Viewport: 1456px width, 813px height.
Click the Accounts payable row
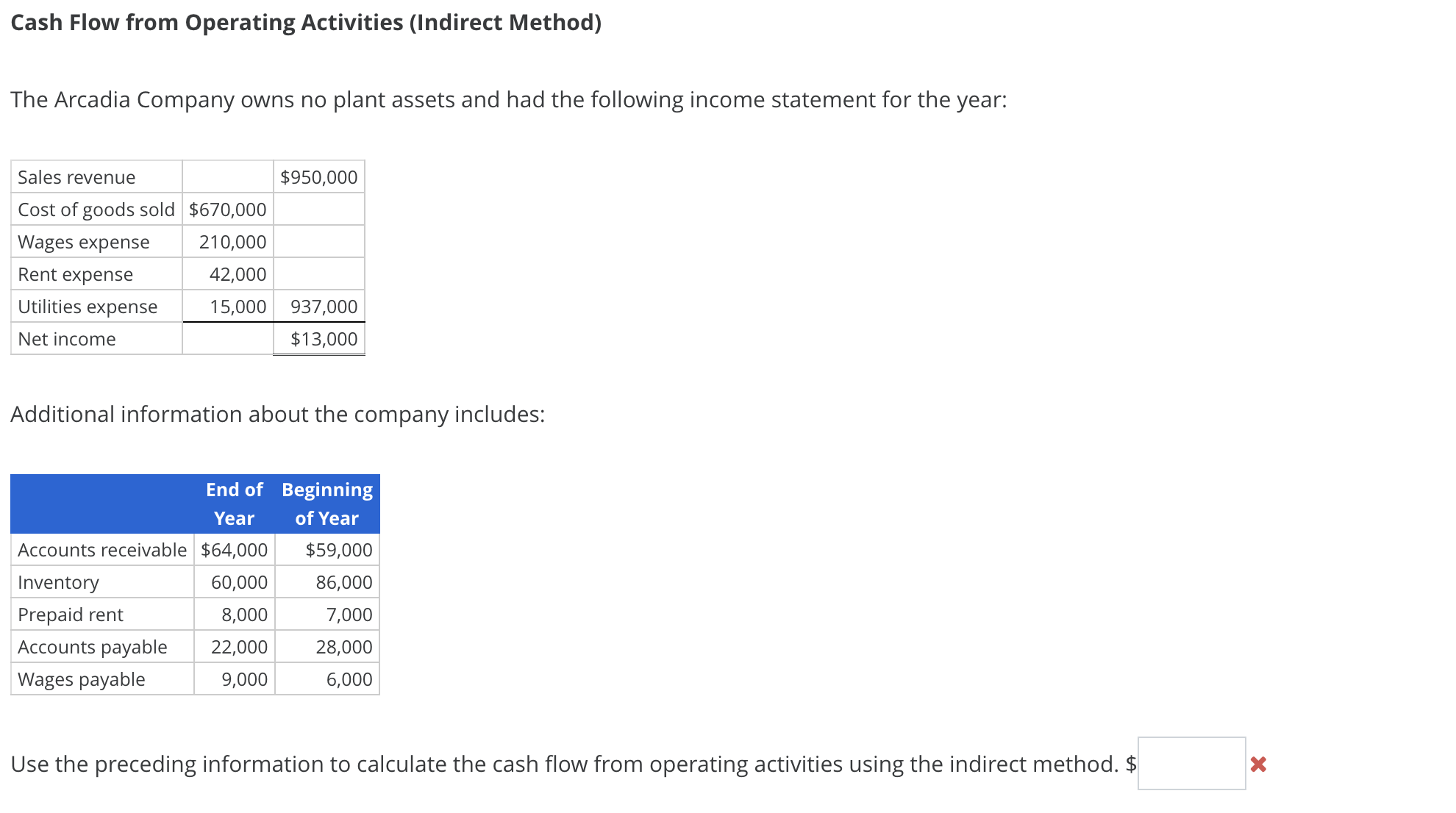[x=93, y=647]
